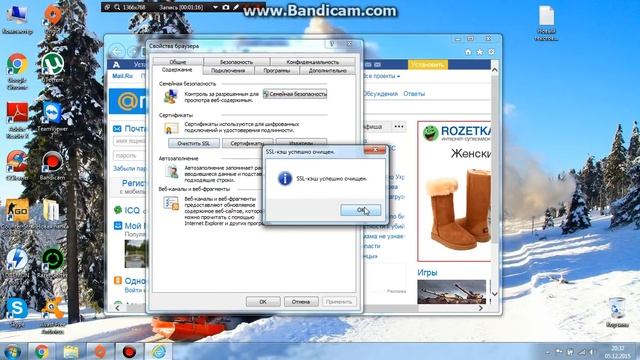The width and height of the screenshot is (640, 360).
Task: Open the uTorrent desktop shortcut
Action: pos(53,67)
